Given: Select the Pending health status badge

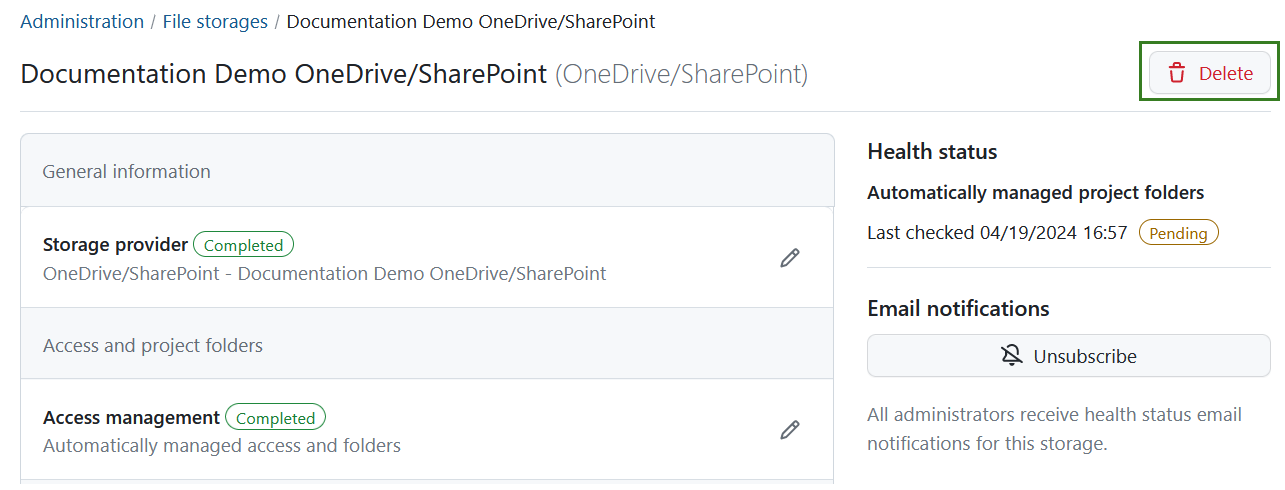Looking at the screenshot, I should [x=1178, y=233].
